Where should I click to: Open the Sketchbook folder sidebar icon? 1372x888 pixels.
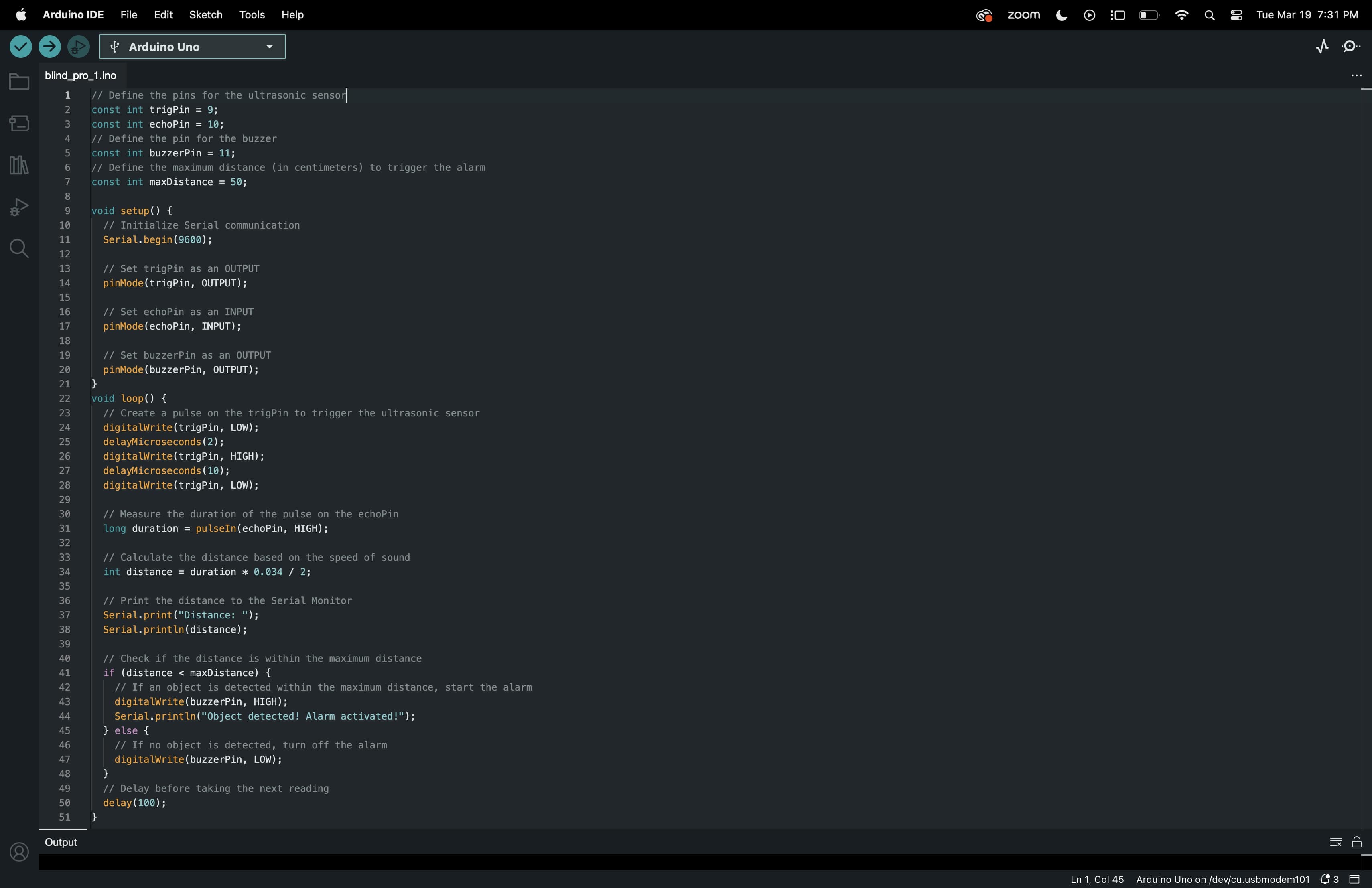tap(19, 82)
